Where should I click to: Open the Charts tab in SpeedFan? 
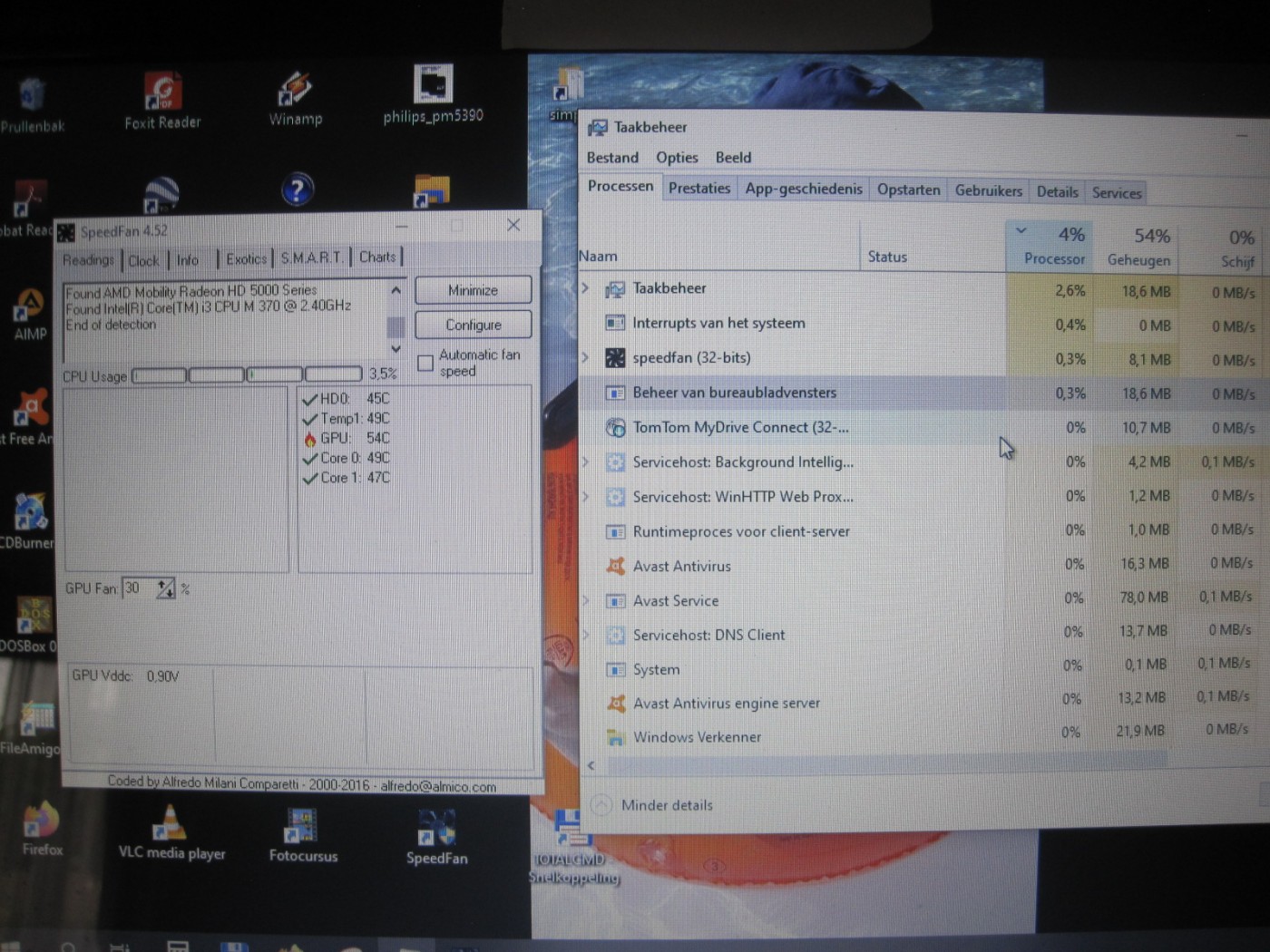377,257
